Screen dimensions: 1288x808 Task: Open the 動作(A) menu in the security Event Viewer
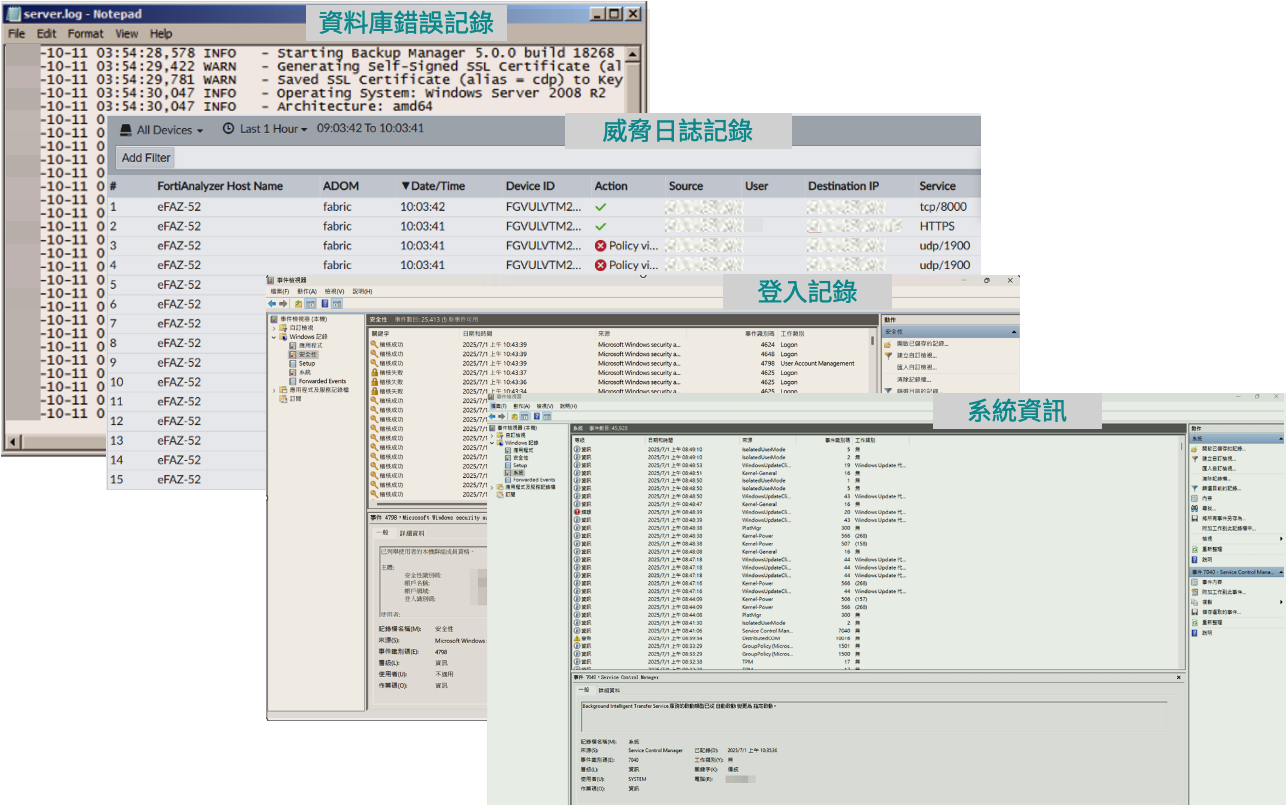pos(307,291)
